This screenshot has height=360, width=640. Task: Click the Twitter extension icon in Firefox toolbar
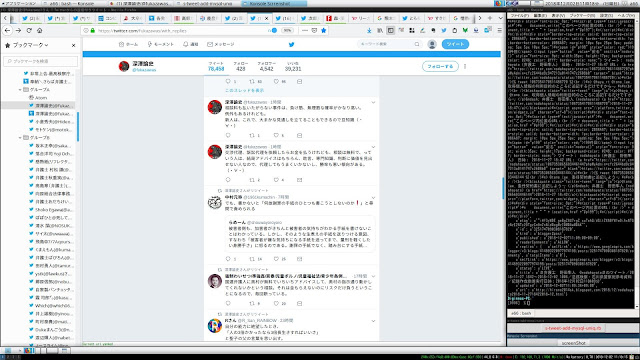pyautogui.click(x=444, y=31)
